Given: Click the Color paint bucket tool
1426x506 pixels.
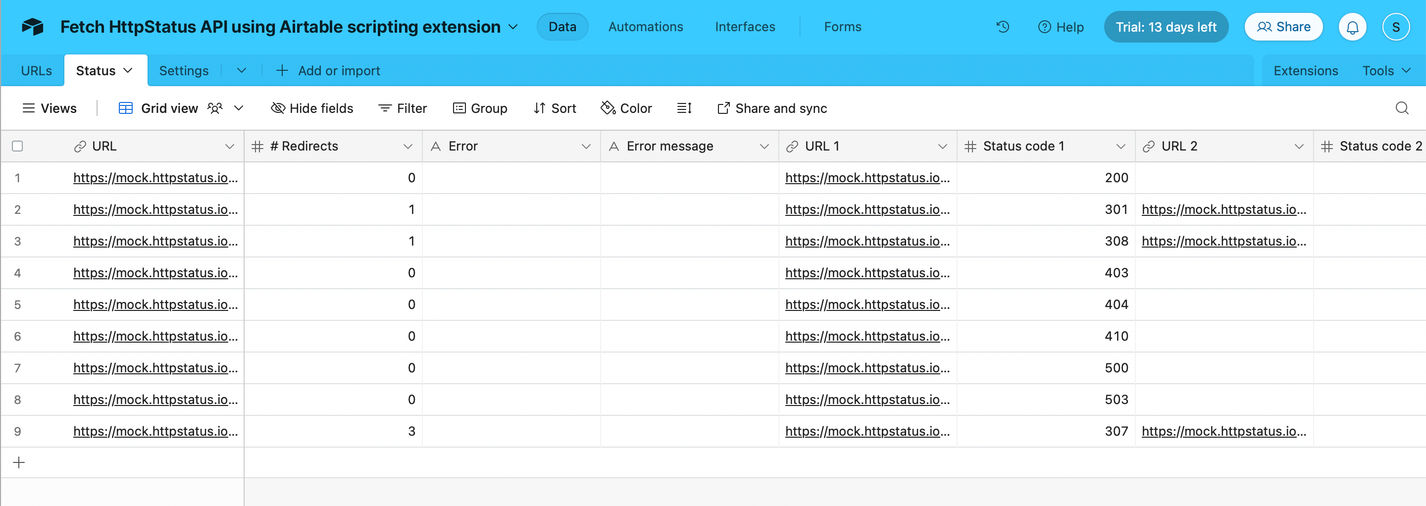Looking at the screenshot, I should tap(626, 108).
